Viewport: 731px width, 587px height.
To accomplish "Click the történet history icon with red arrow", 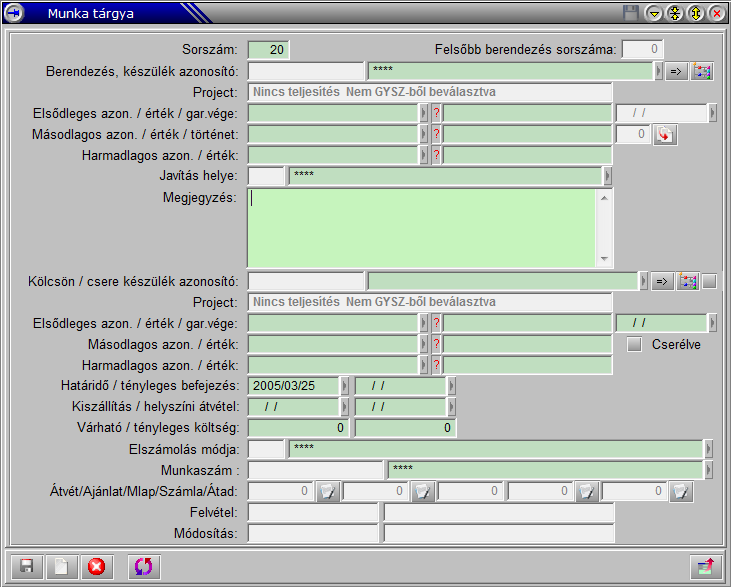I will (665, 134).
